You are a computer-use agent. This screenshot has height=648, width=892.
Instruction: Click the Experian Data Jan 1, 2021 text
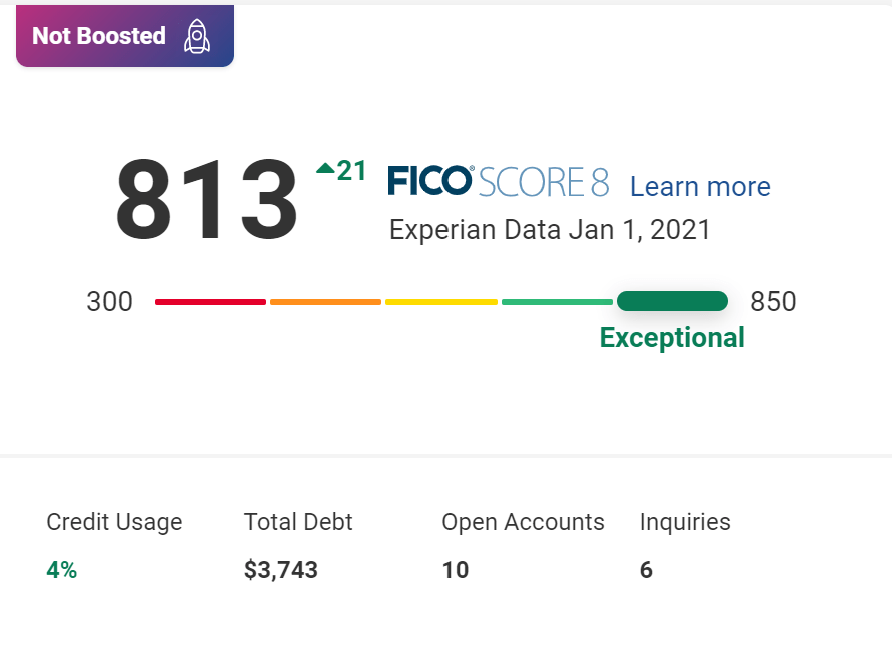[549, 230]
